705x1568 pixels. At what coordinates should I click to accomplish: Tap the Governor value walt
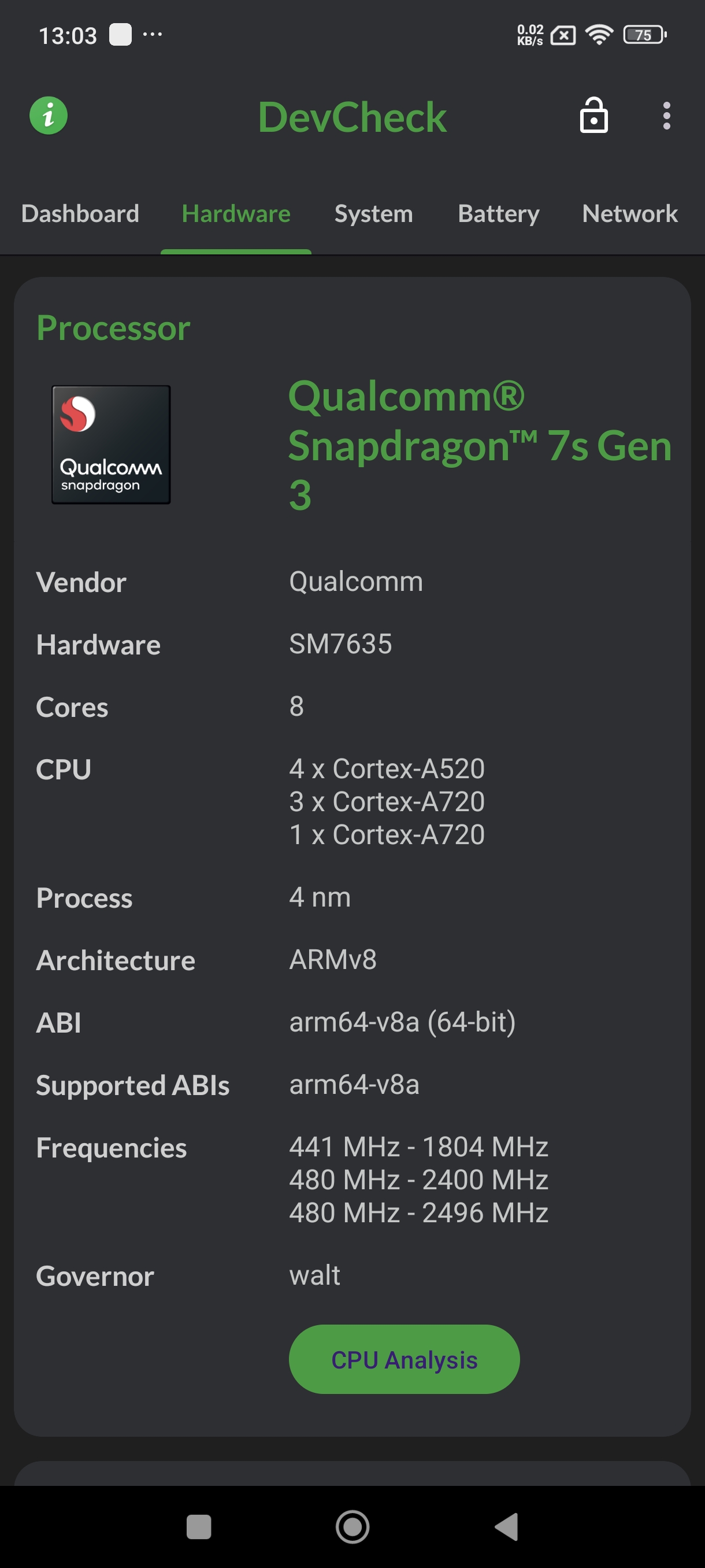[314, 1275]
